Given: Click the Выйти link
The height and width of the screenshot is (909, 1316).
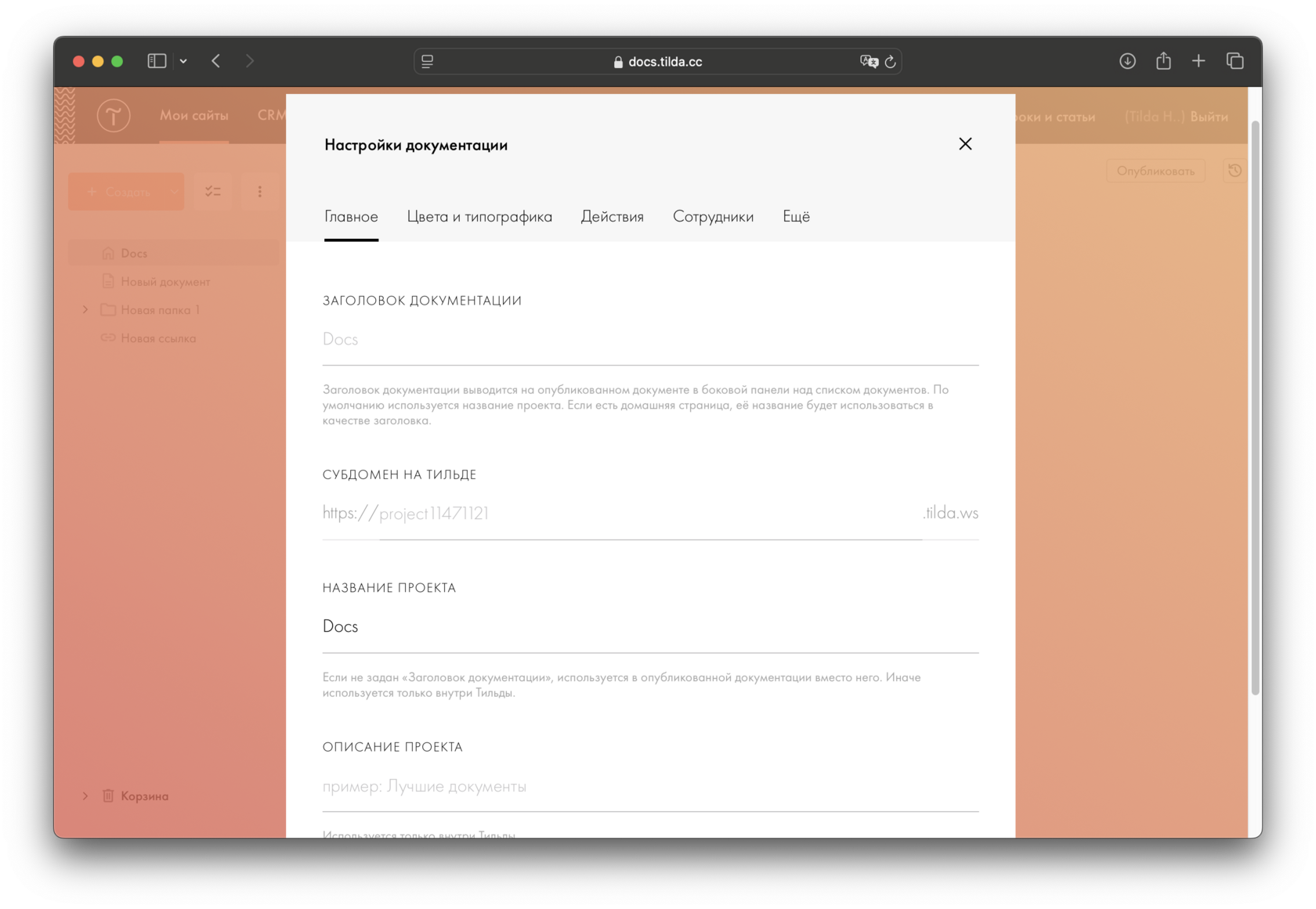Looking at the screenshot, I should [x=1209, y=117].
